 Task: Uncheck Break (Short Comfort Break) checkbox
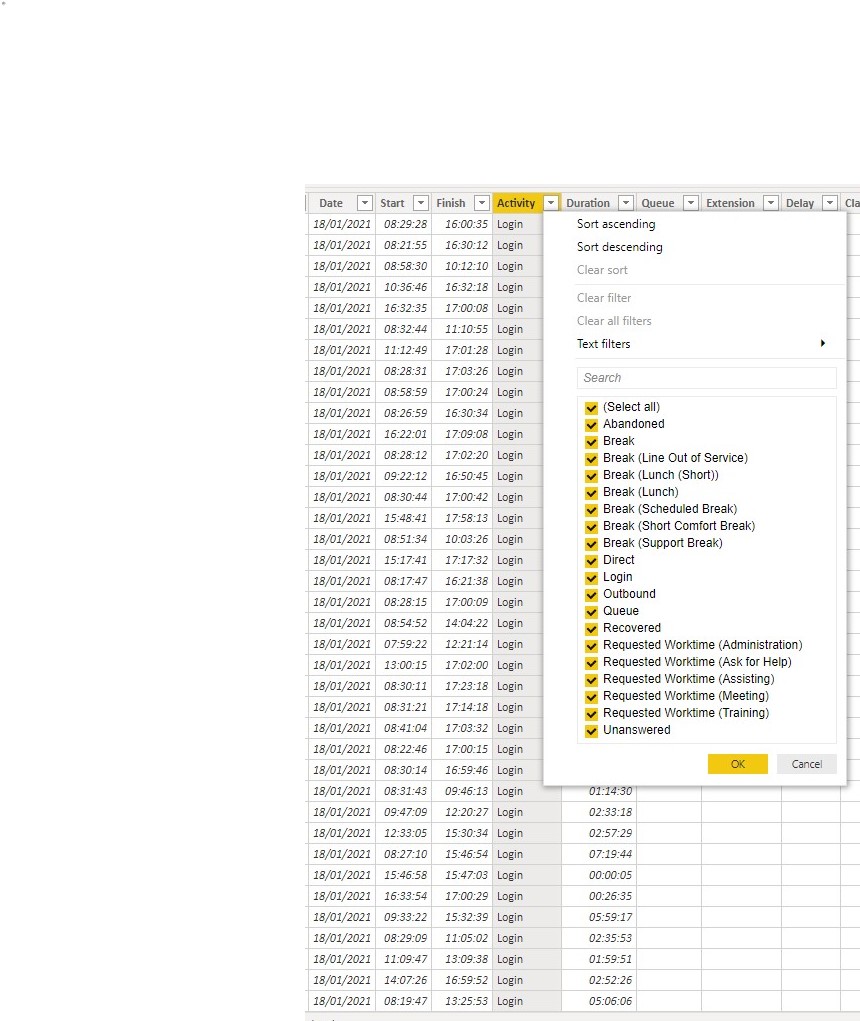(591, 526)
